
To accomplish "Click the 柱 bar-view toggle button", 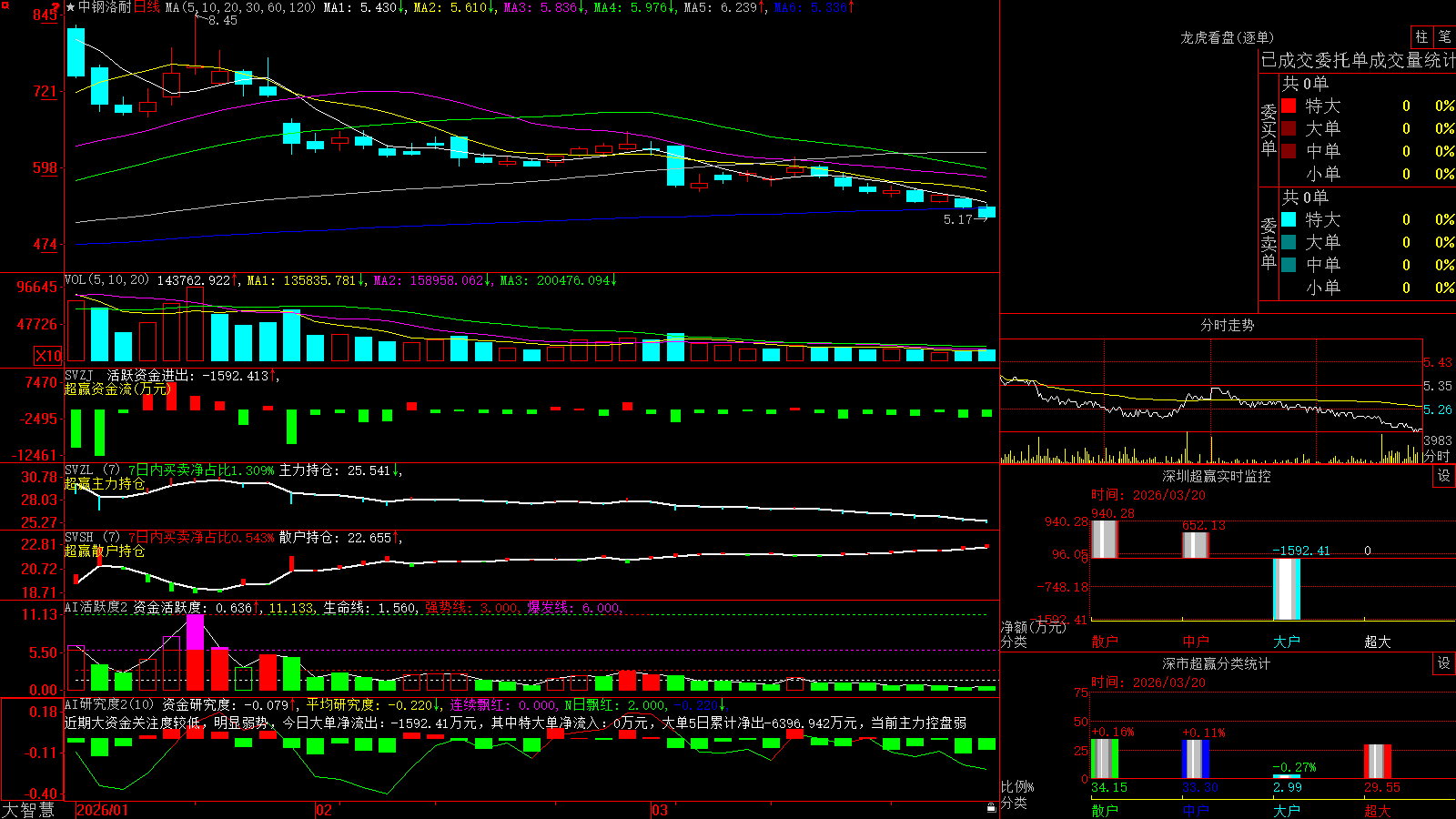I will (x=1421, y=37).
